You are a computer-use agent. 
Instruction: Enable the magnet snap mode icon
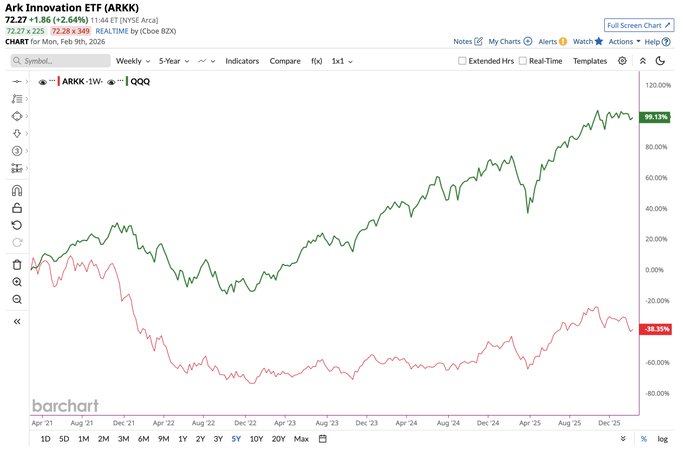tap(17, 190)
